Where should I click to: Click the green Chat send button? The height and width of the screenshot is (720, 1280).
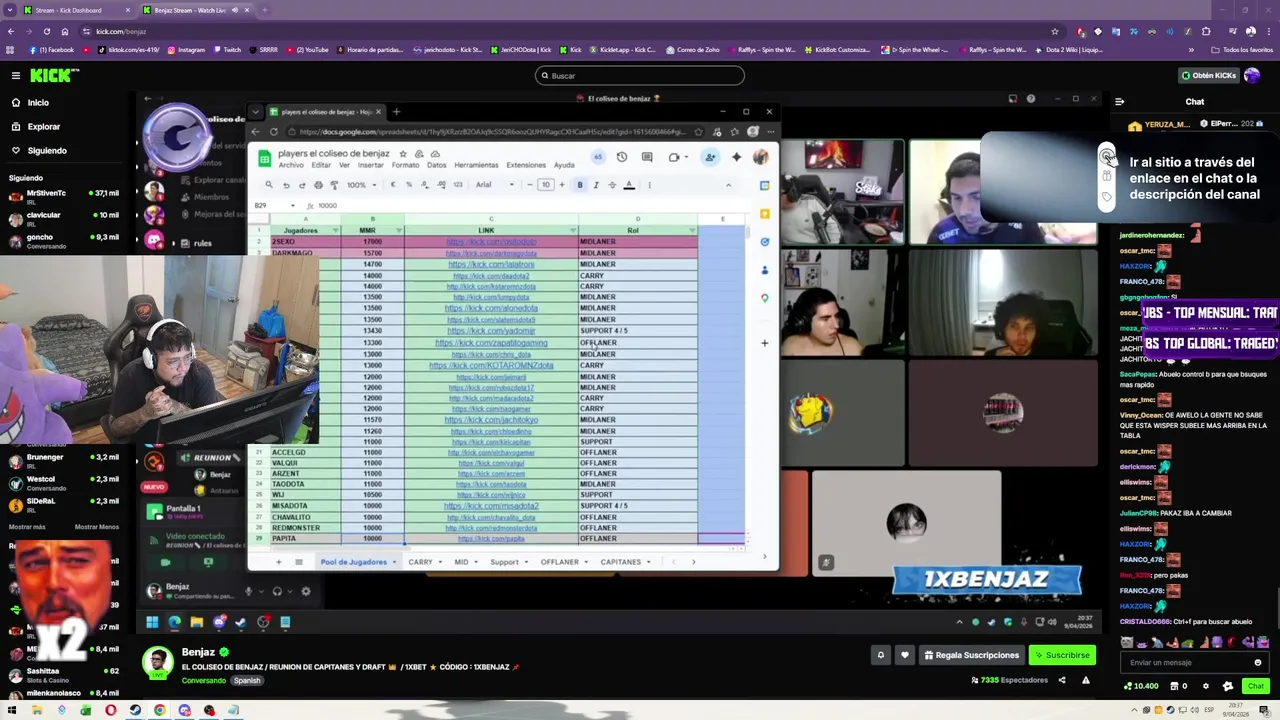click(1256, 686)
